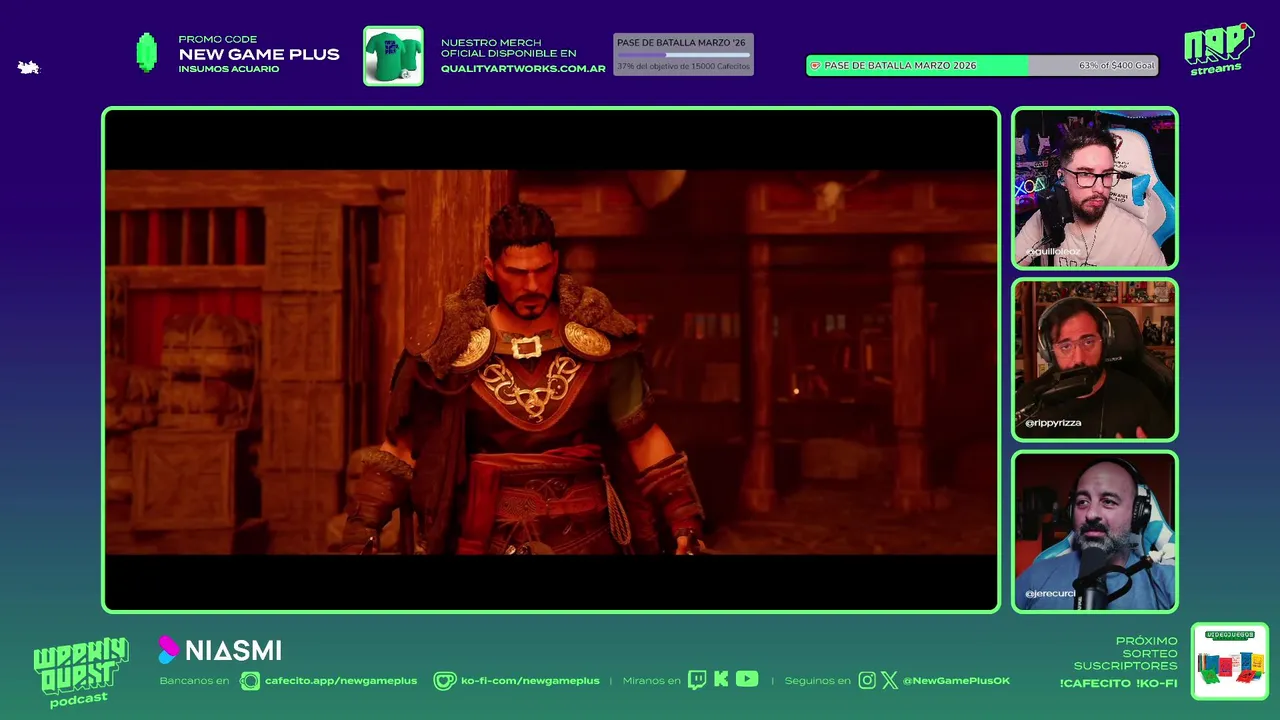Click the INSUMOS ACUARIO text
The image size is (1280, 720).
point(229,69)
